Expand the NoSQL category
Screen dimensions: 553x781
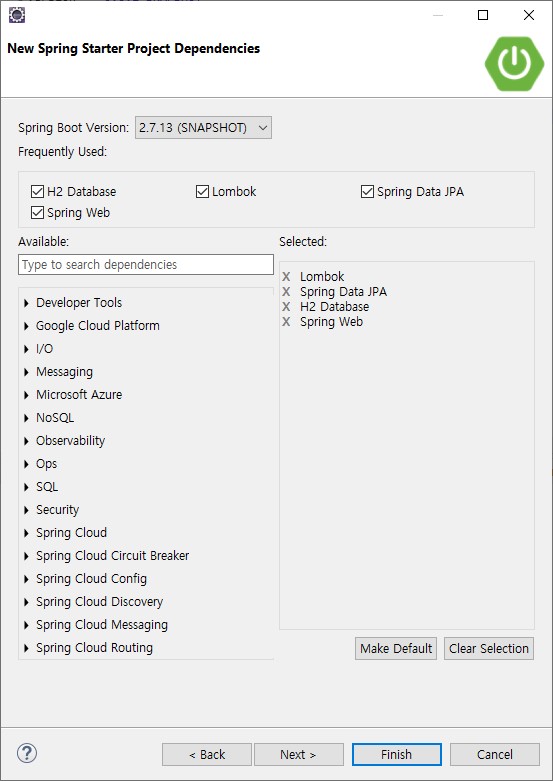point(26,417)
